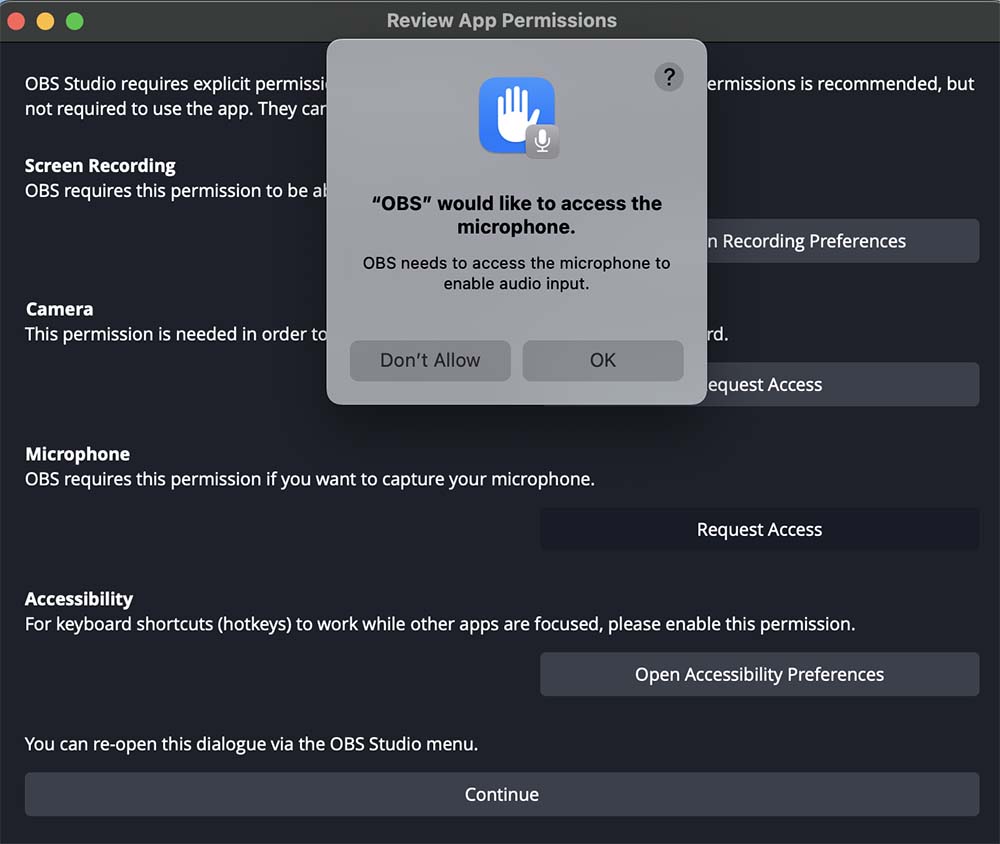Select the Microphone heading
This screenshot has height=844, width=1000.
(x=78, y=454)
